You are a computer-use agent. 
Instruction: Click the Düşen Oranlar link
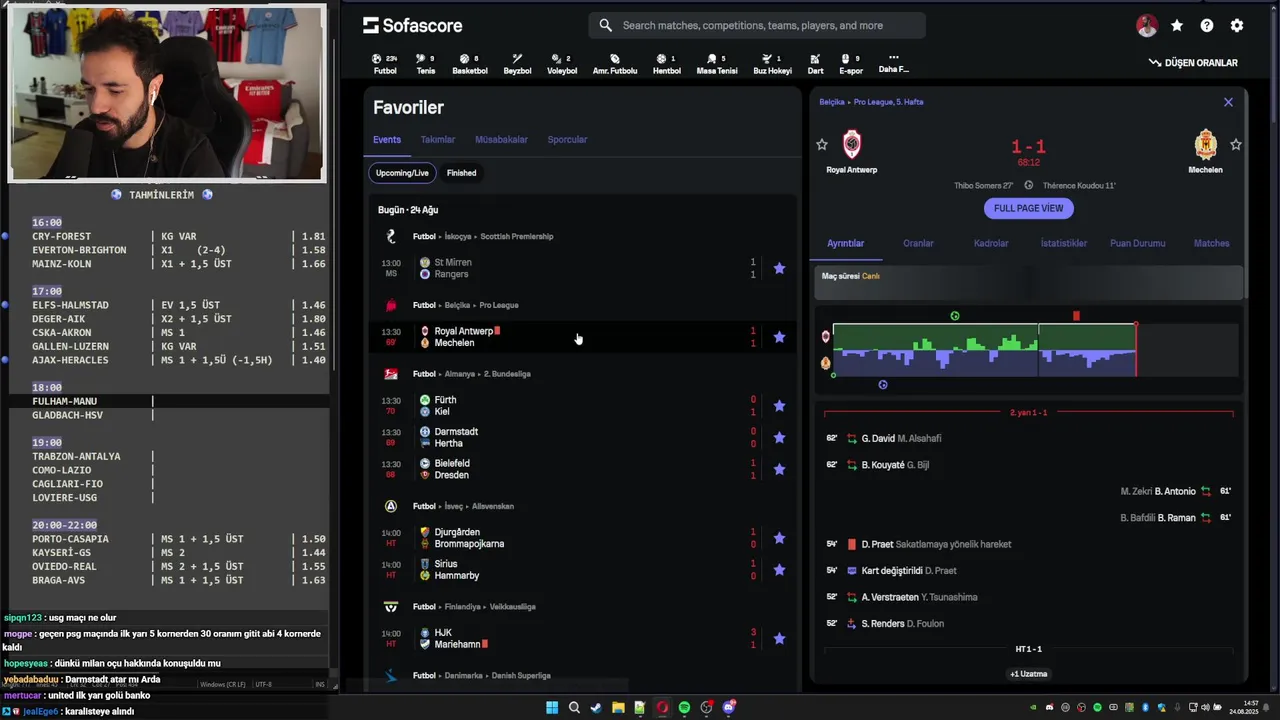(1193, 63)
